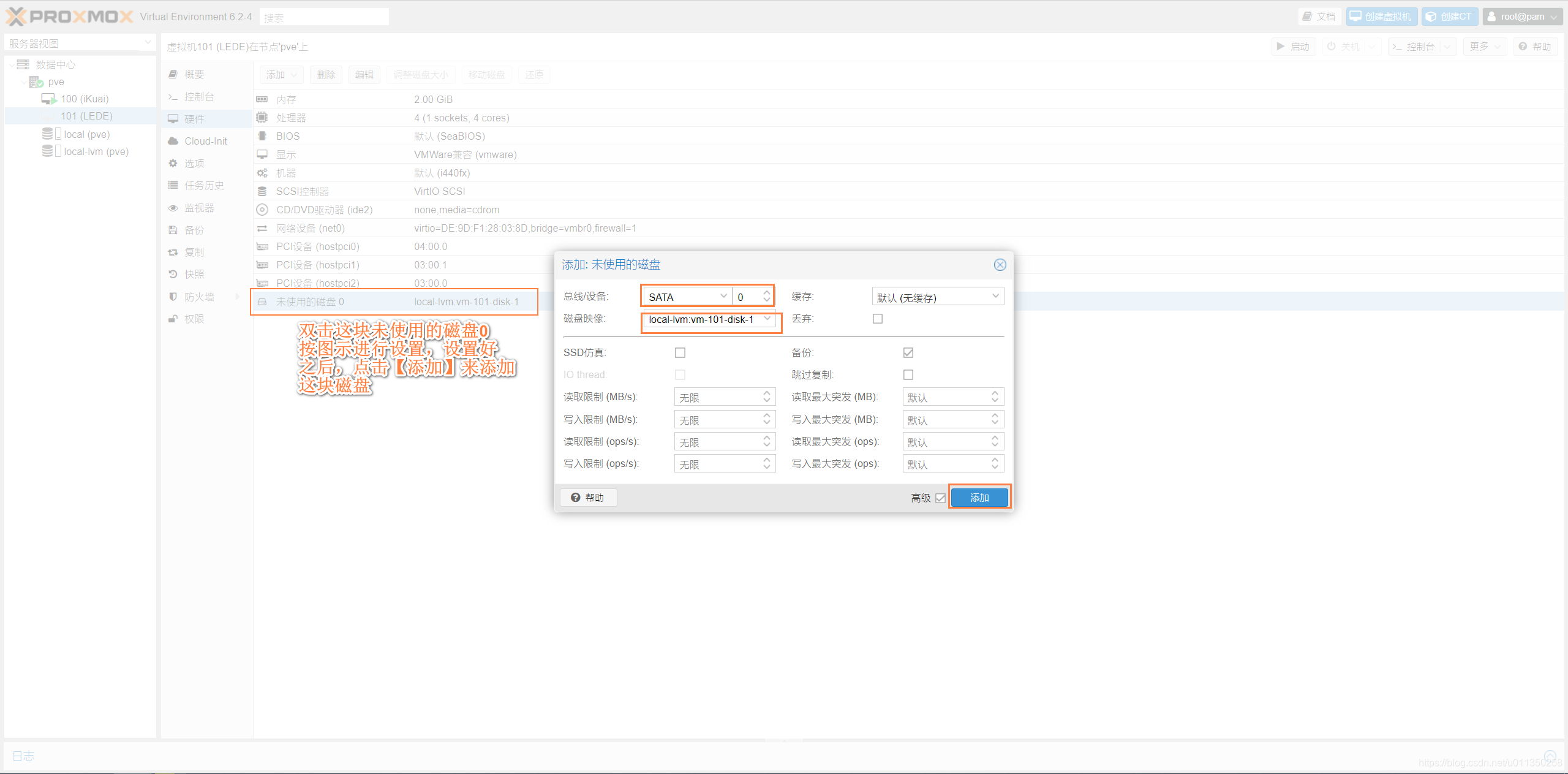This screenshot has height=774, width=1568.
Task: Click the unused disk 0 drive icon
Action: [262, 302]
